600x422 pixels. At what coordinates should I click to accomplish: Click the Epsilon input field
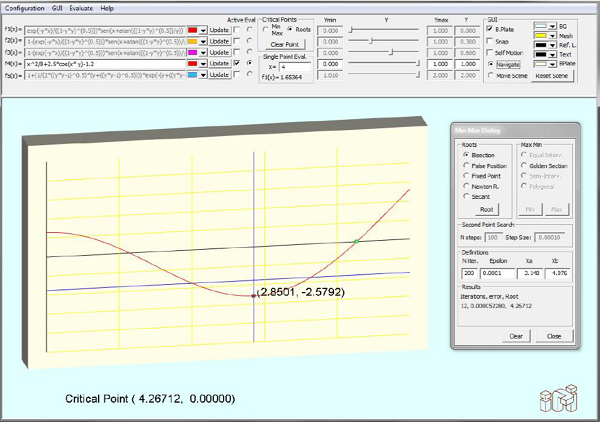point(497,272)
